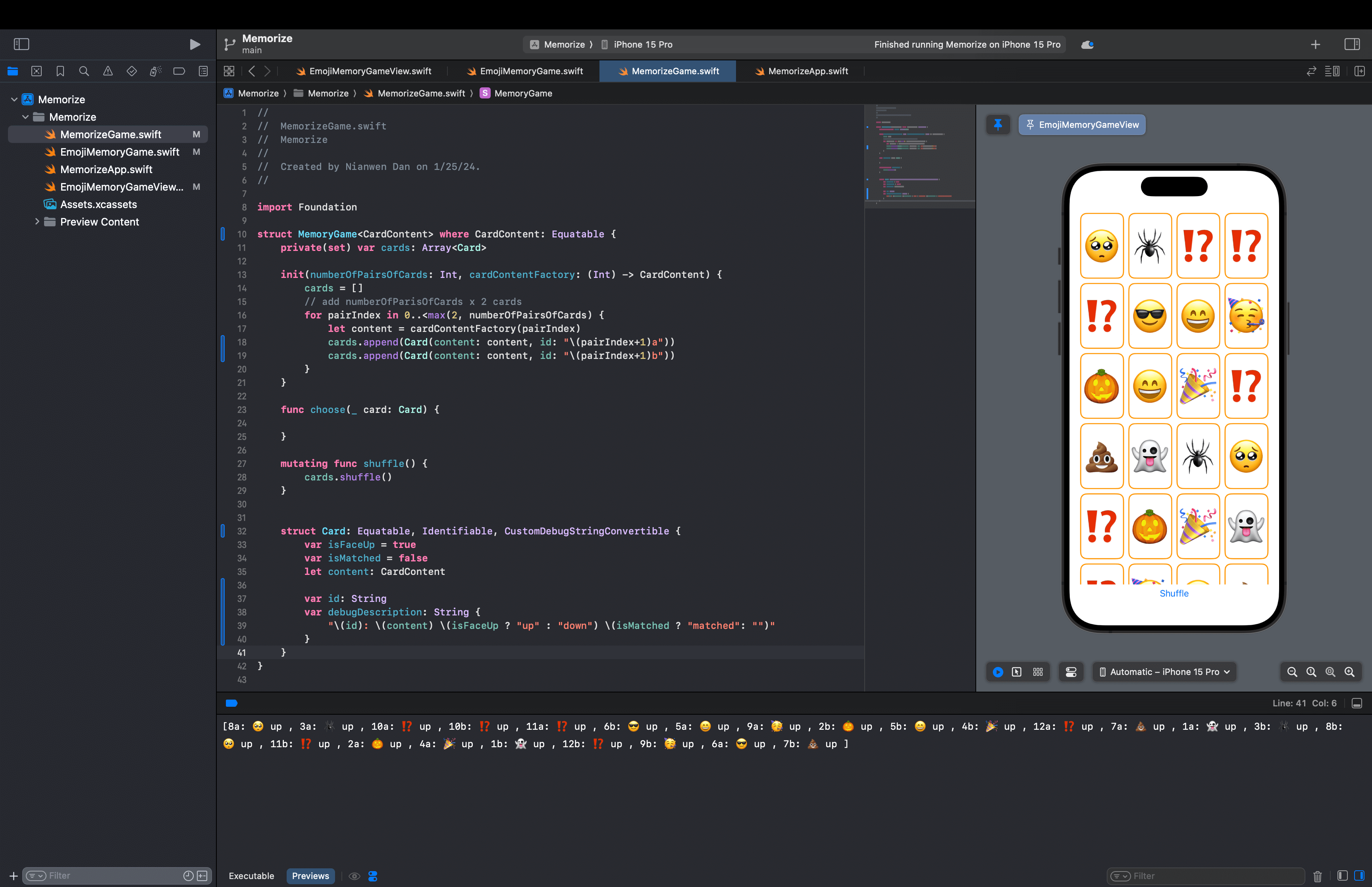Toggle the variables view pane
Screen dimensions: 1372x887
[x=1343, y=875]
